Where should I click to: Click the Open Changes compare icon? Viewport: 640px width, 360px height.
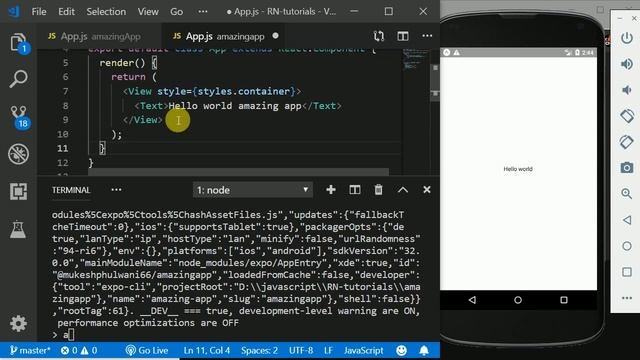click(x=379, y=36)
